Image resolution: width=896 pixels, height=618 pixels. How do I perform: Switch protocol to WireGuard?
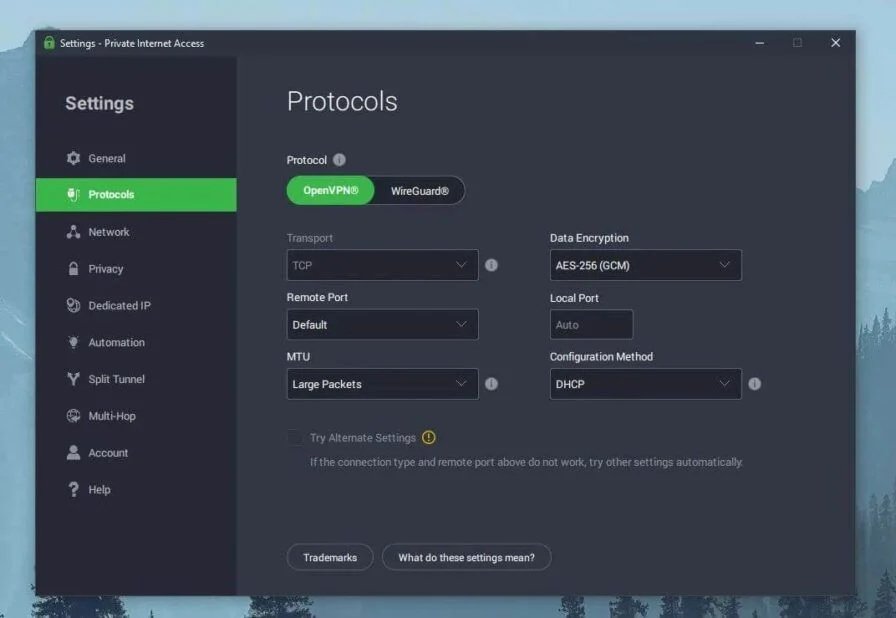coord(419,191)
